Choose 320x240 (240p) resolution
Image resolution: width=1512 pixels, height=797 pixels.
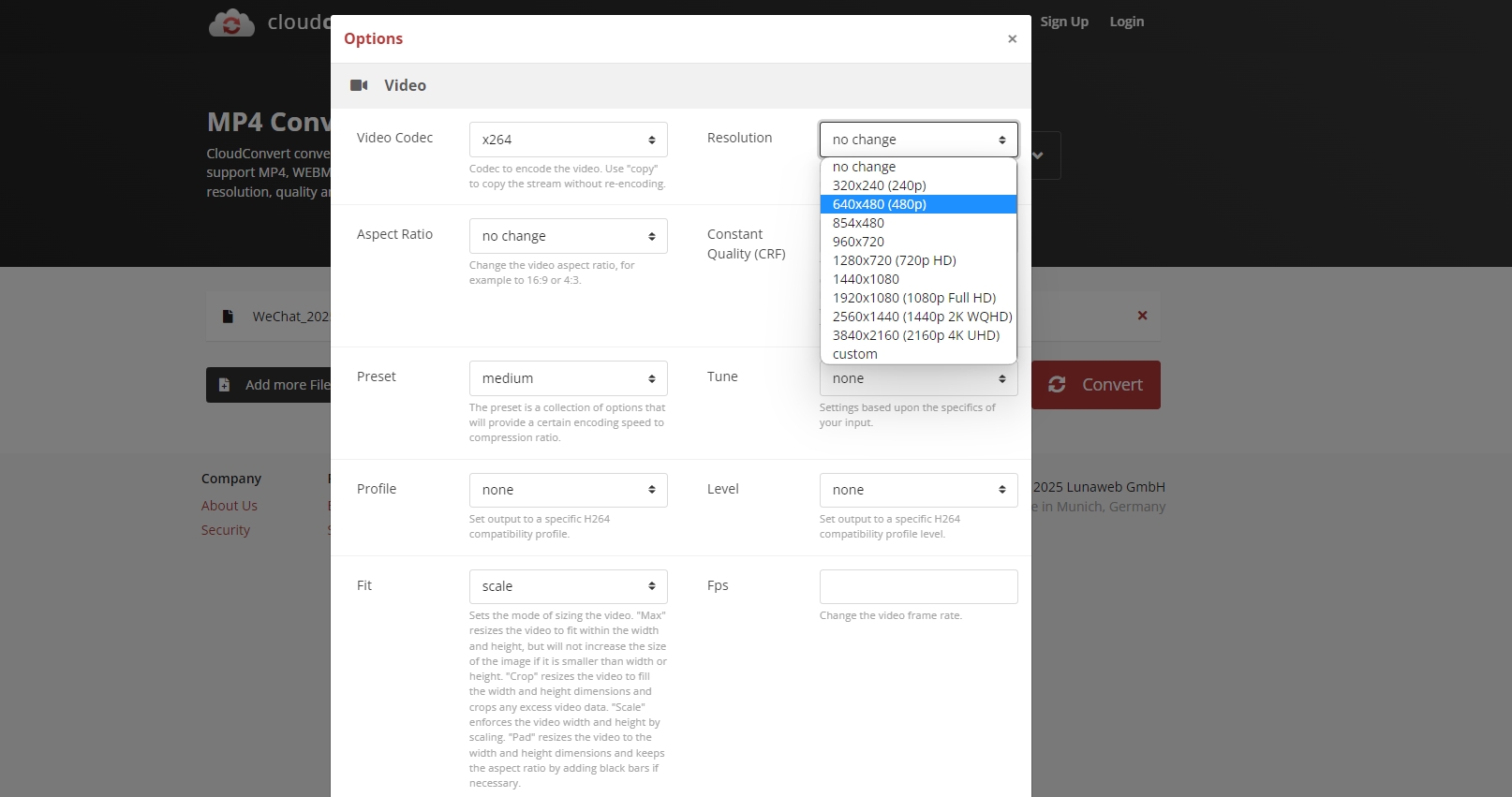point(918,185)
